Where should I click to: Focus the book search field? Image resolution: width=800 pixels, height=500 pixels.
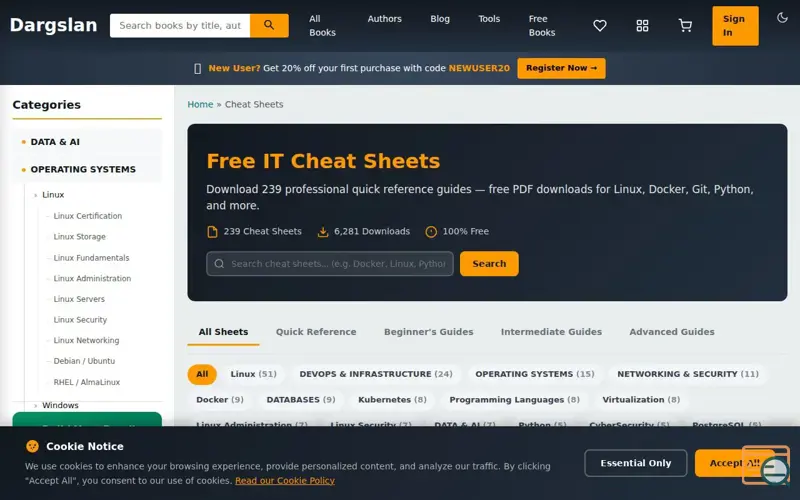(x=180, y=26)
